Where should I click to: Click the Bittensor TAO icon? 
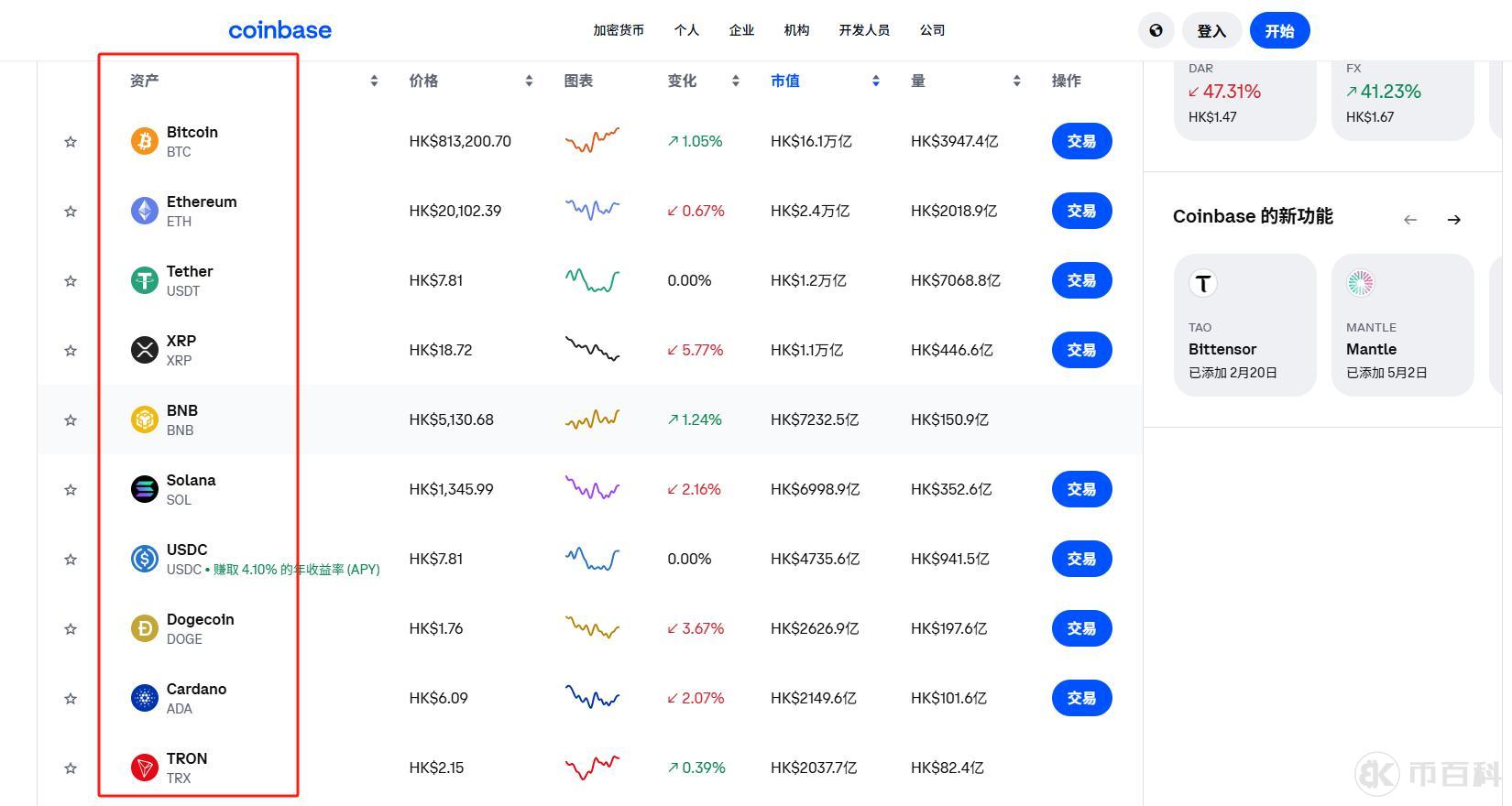click(x=1203, y=283)
